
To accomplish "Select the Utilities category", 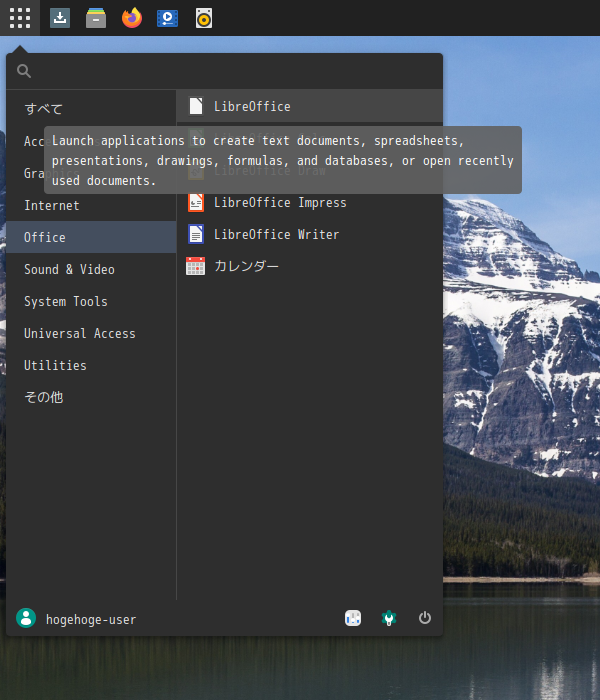I will click(x=92, y=365).
